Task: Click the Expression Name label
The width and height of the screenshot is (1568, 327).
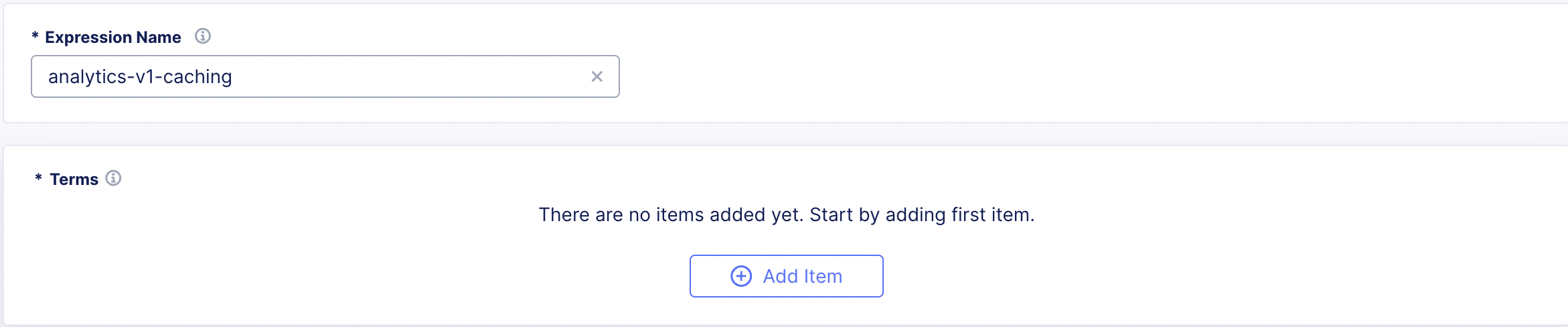Action: pos(112,38)
